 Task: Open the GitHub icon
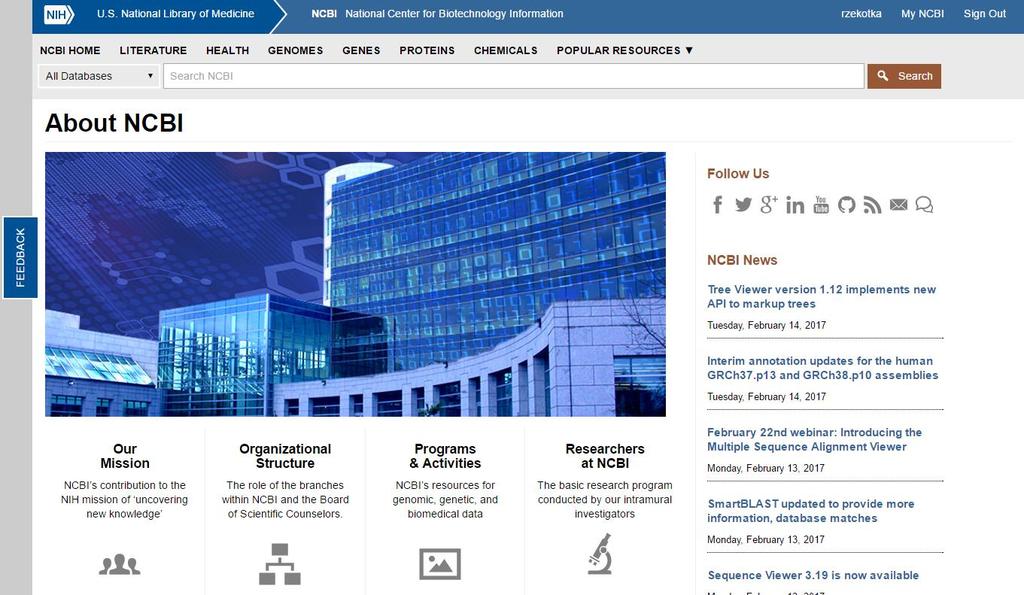(x=846, y=204)
